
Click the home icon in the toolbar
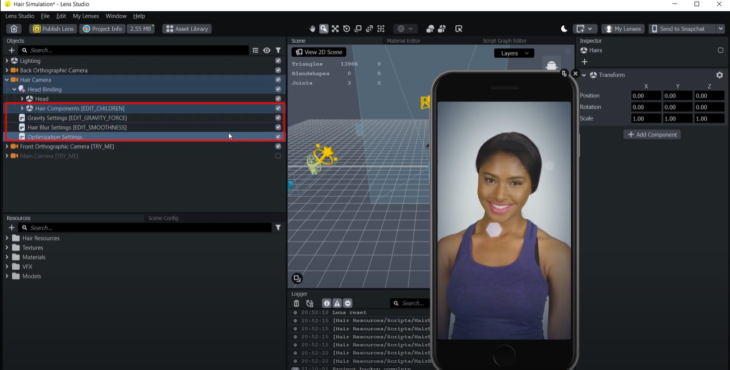coord(14,29)
